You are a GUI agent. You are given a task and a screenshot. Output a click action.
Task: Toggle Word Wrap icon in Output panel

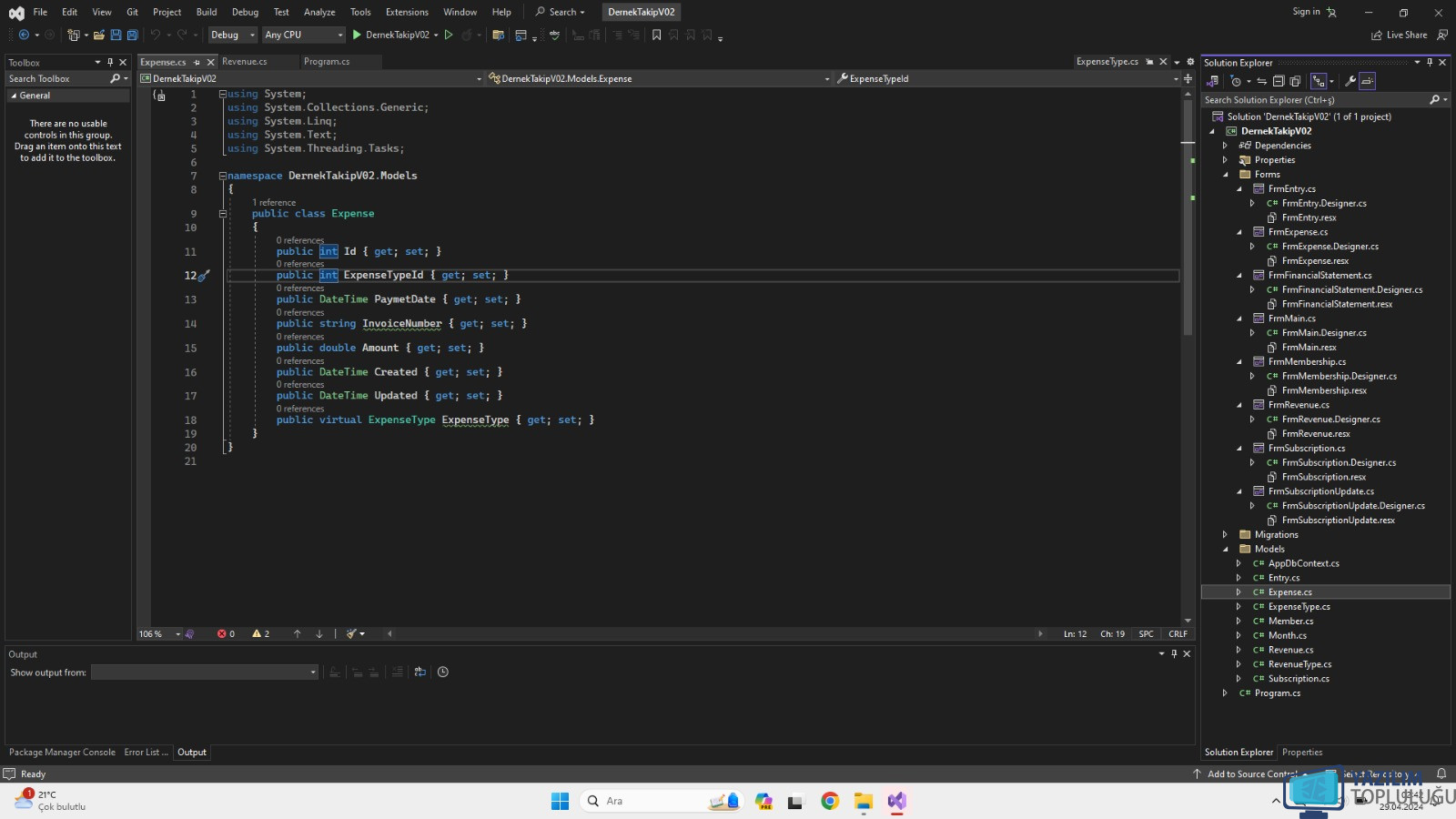point(420,672)
